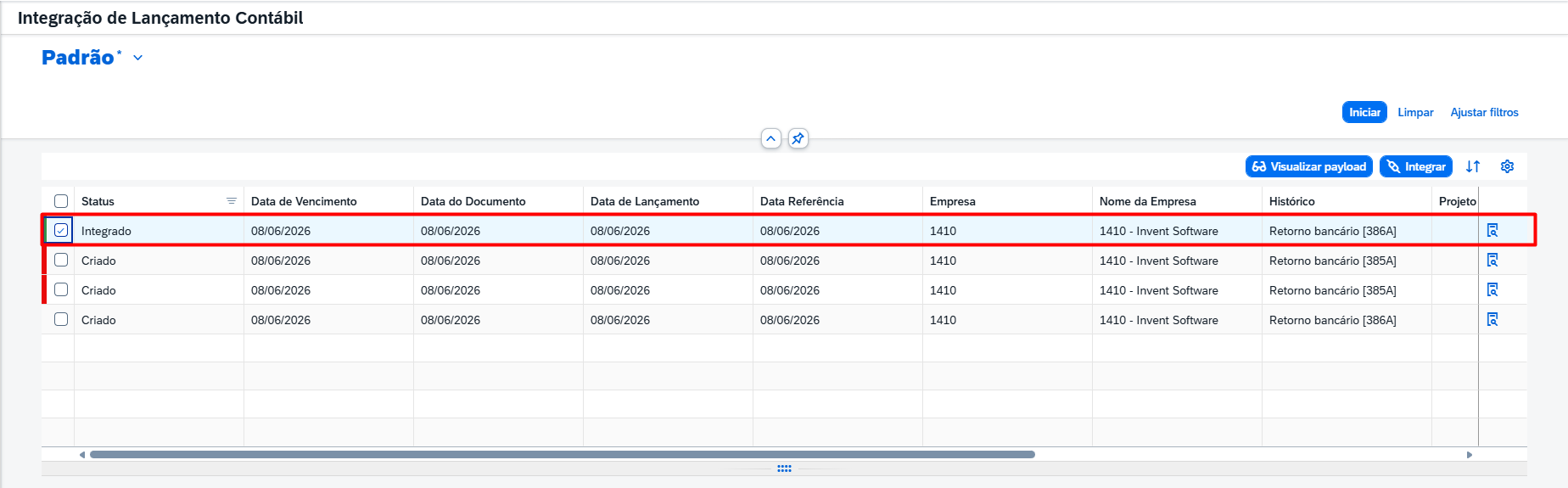Viewport: 1568px width, 488px height.
Task: Expand the Padrão variant dropdown
Action: pyautogui.click(x=137, y=58)
